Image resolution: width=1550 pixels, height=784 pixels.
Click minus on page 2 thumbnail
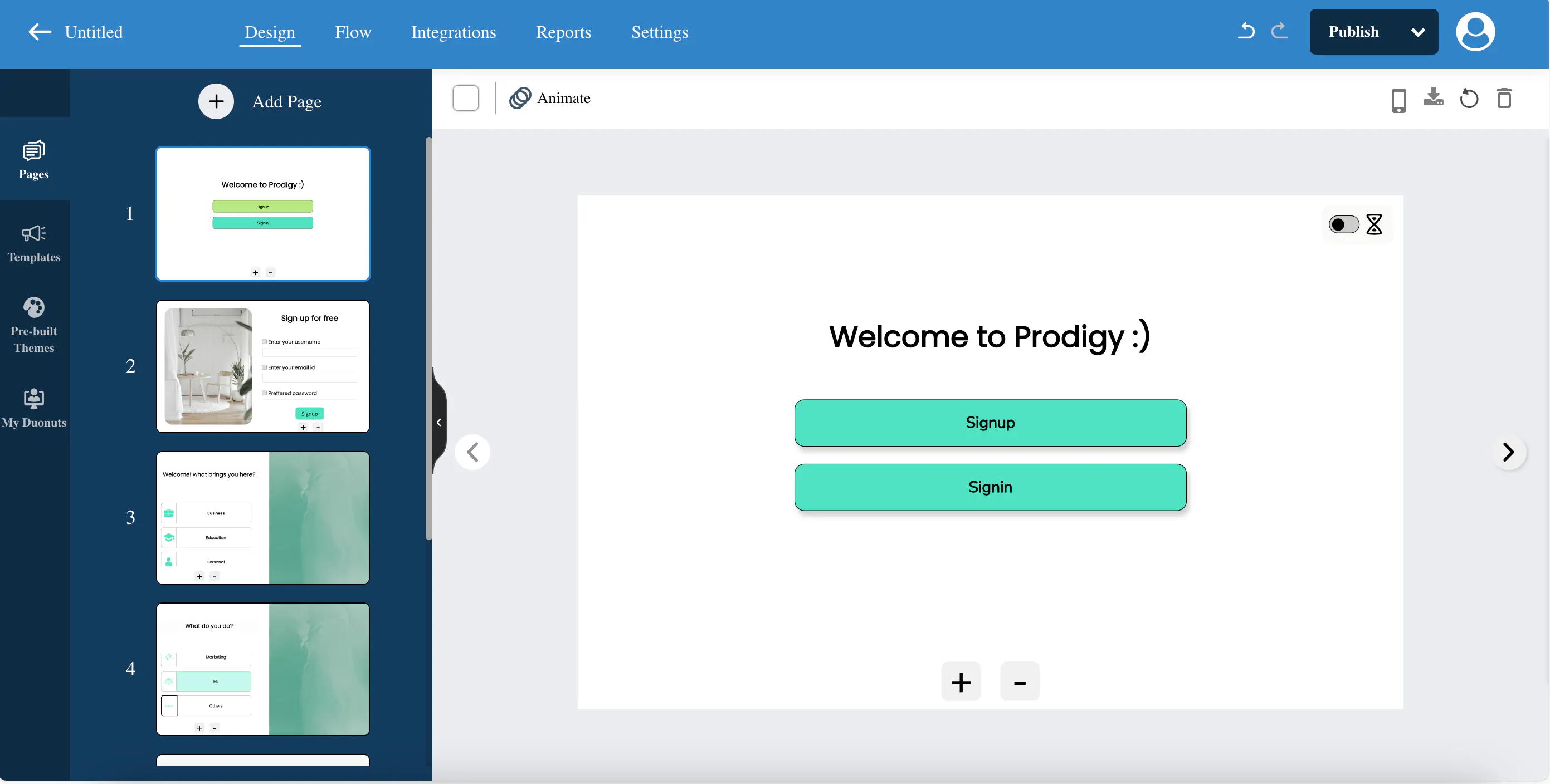coord(318,427)
